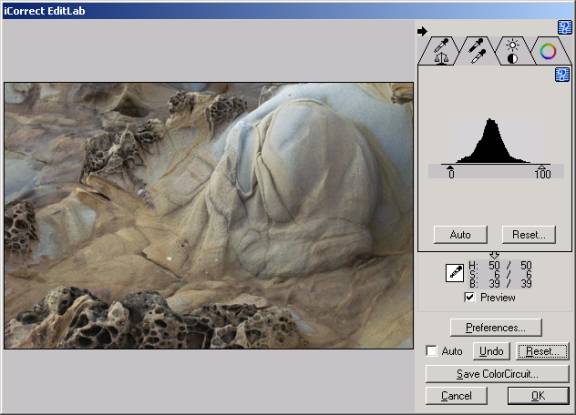Confirm the corrections with OK
576x415 pixels.
pyautogui.click(x=538, y=396)
